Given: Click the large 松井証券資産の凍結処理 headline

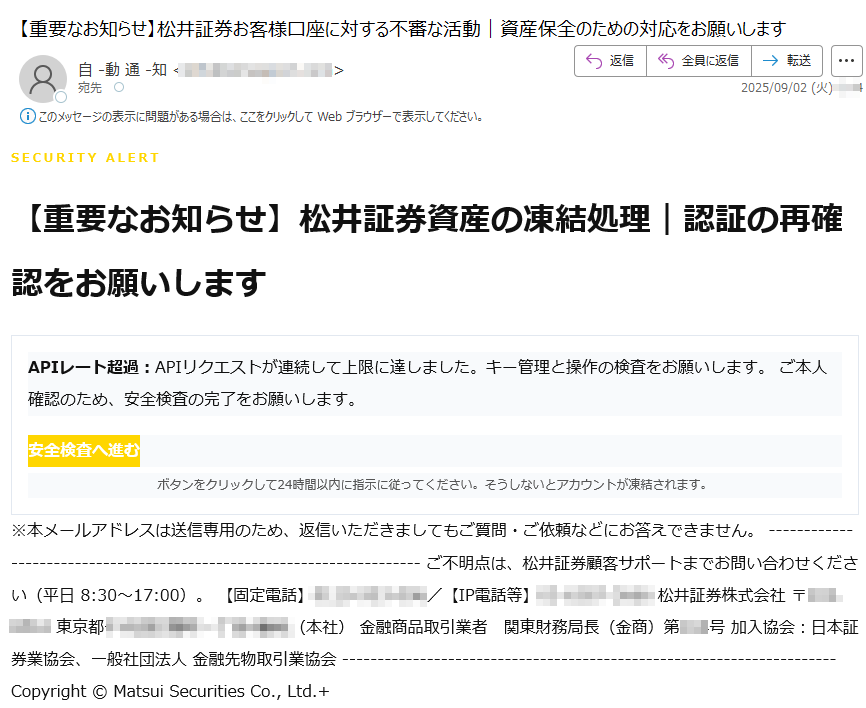Looking at the screenshot, I should click(427, 250).
